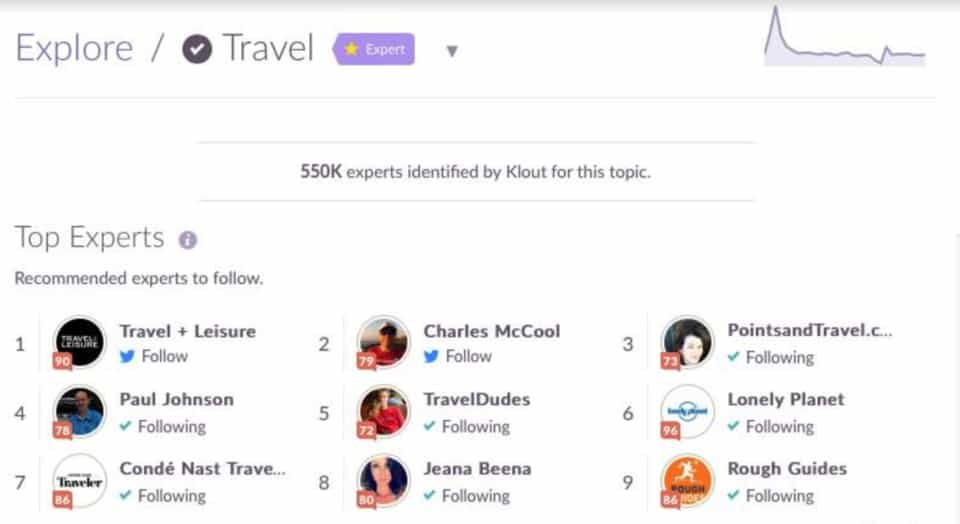Expand the topic dropdown arrow beside Expert
The image size is (960, 524).
[452, 51]
